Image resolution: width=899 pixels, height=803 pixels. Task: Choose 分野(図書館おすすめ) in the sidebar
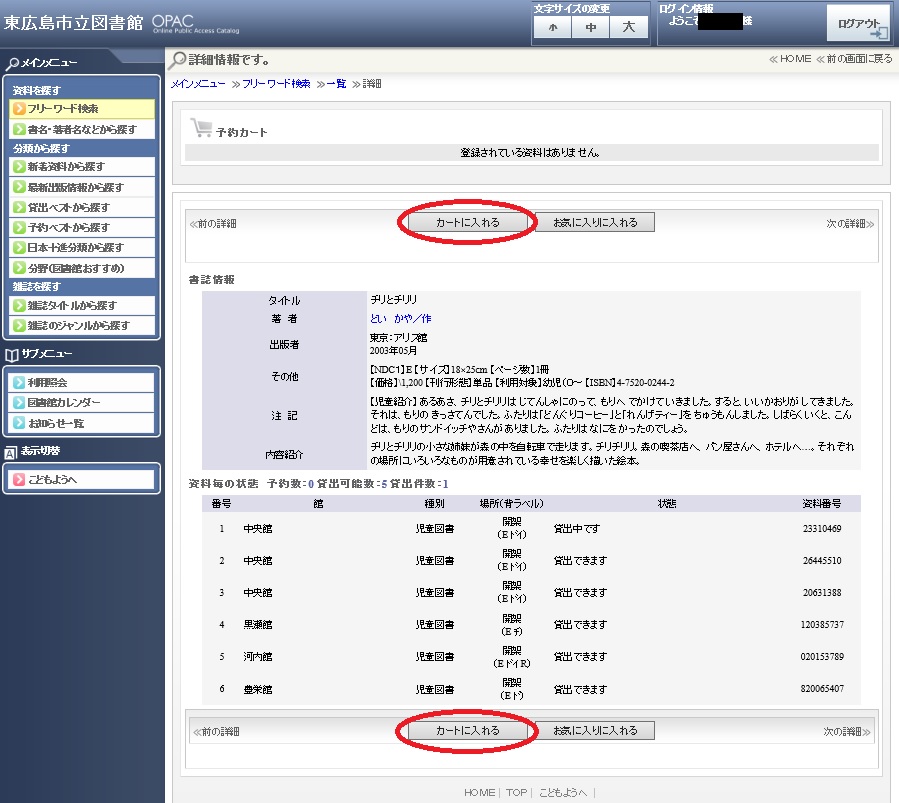pyautogui.click(x=82, y=268)
